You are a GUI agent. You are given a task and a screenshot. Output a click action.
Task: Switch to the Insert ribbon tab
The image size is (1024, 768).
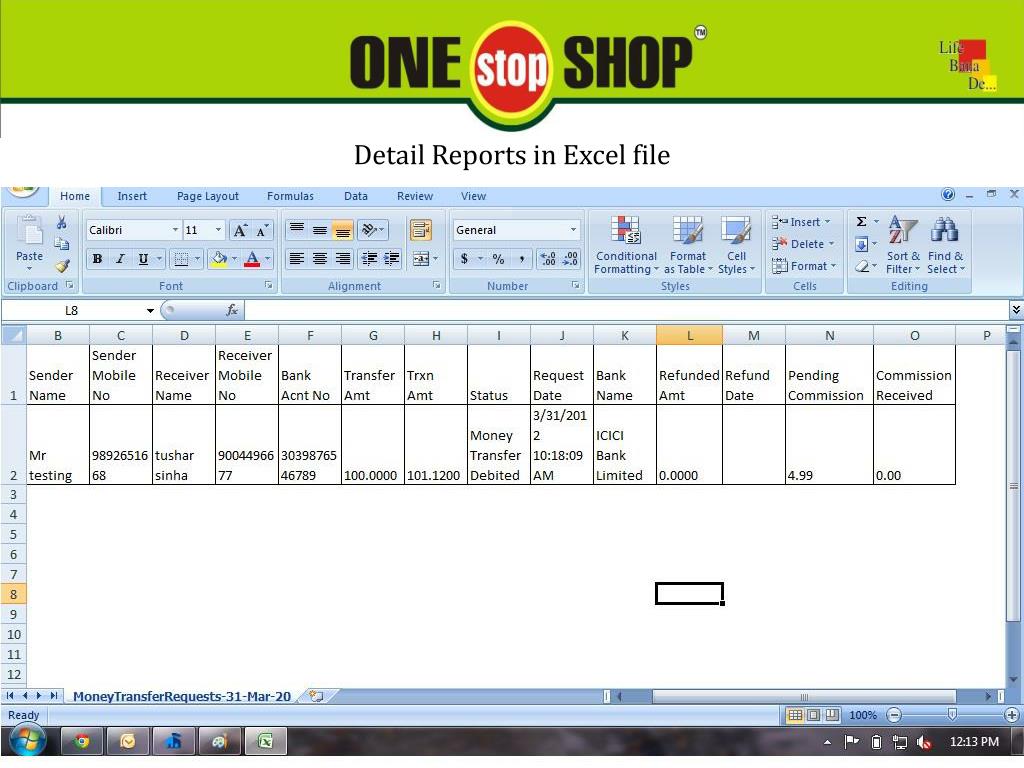[x=132, y=196]
